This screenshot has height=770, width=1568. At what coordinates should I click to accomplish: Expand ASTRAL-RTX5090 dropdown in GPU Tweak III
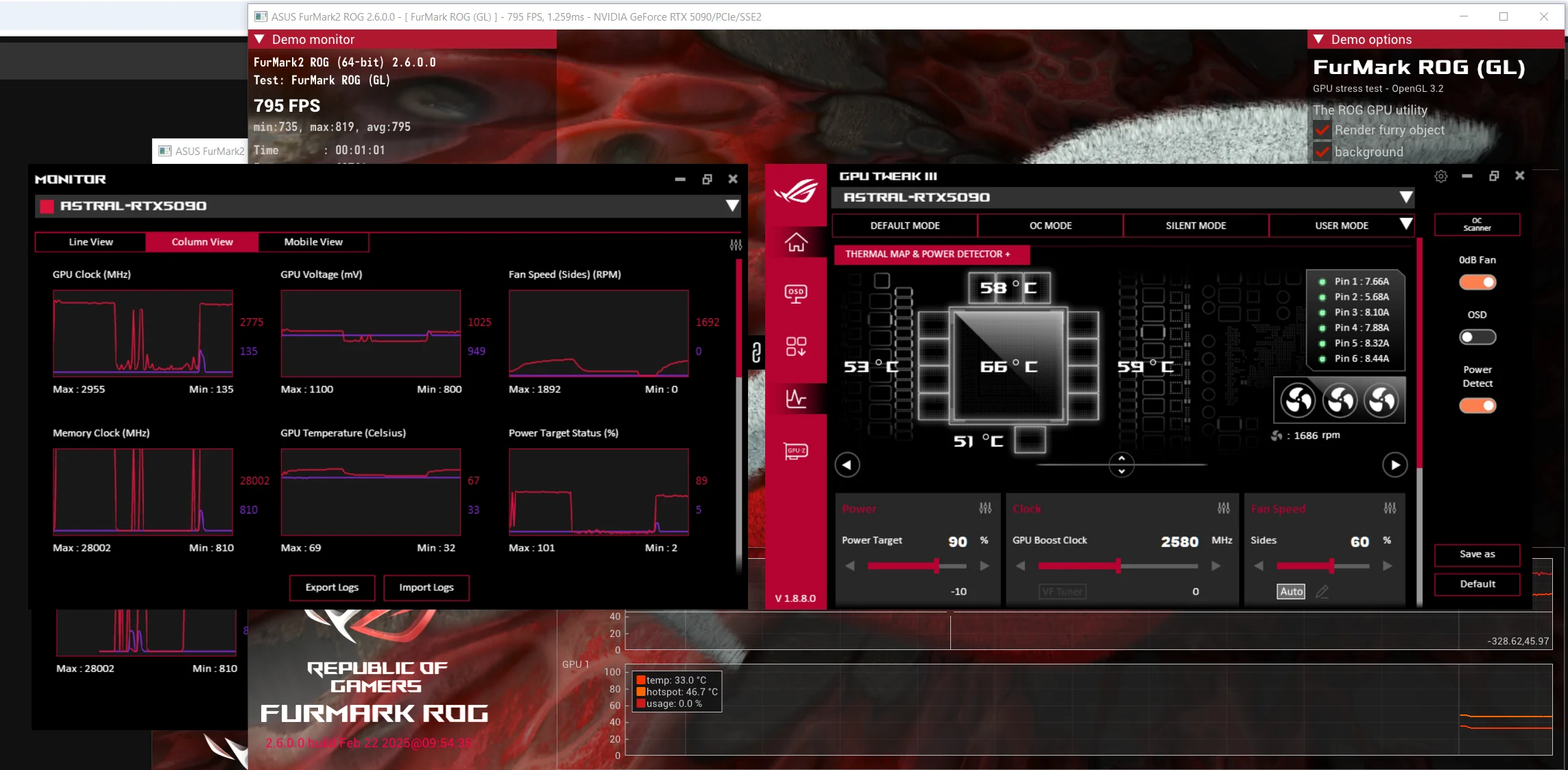[1406, 197]
